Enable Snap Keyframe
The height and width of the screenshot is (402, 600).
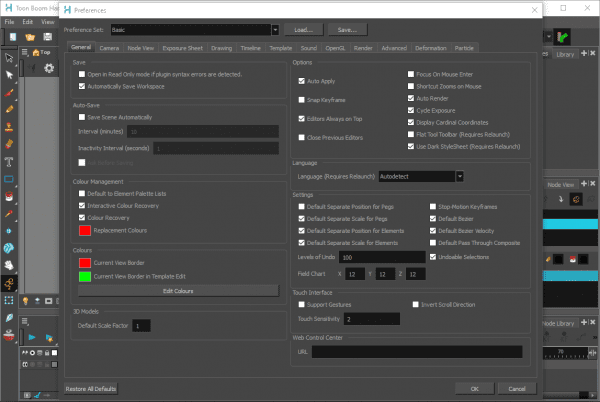pos(302,100)
